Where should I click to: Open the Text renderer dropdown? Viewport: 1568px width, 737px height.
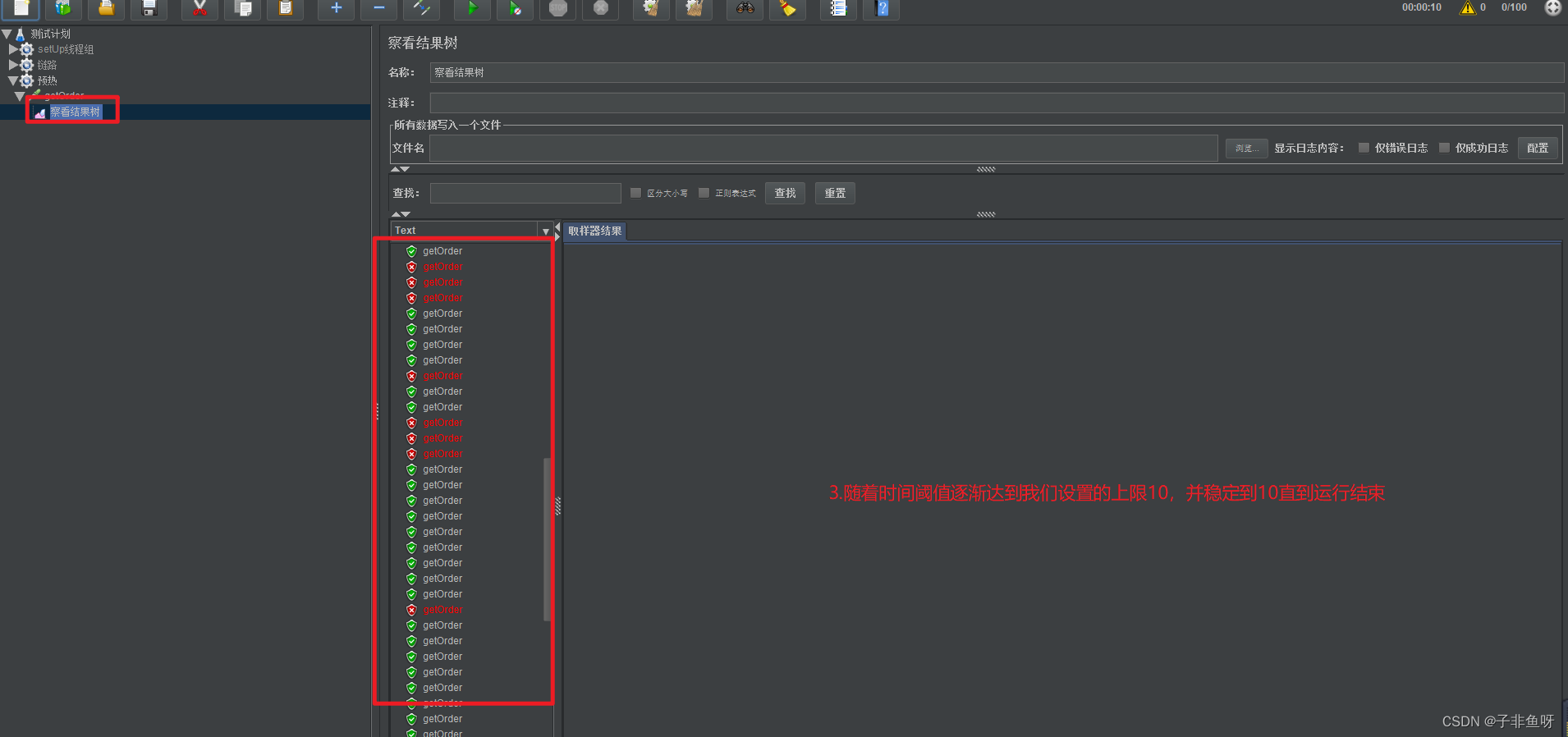(545, 231)
